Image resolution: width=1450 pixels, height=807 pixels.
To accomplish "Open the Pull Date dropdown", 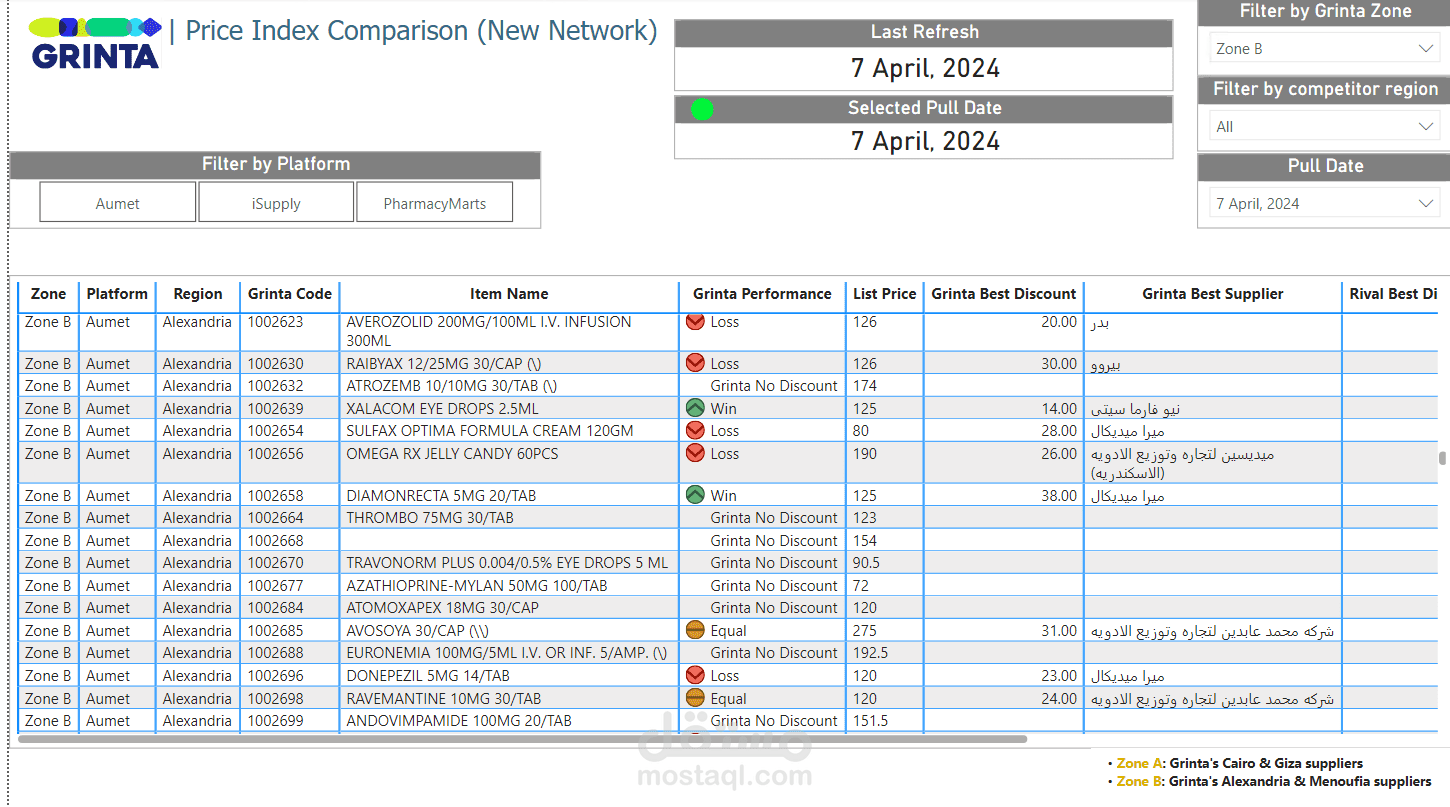I will 1325,203.
